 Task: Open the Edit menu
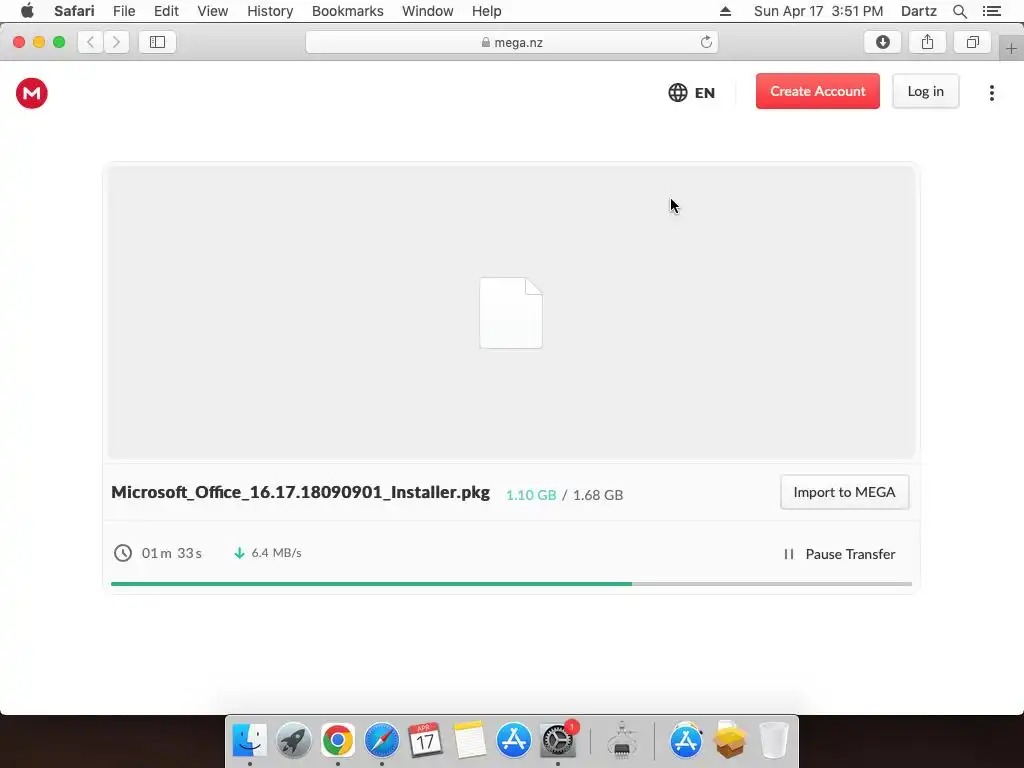(x=167, y=11)
